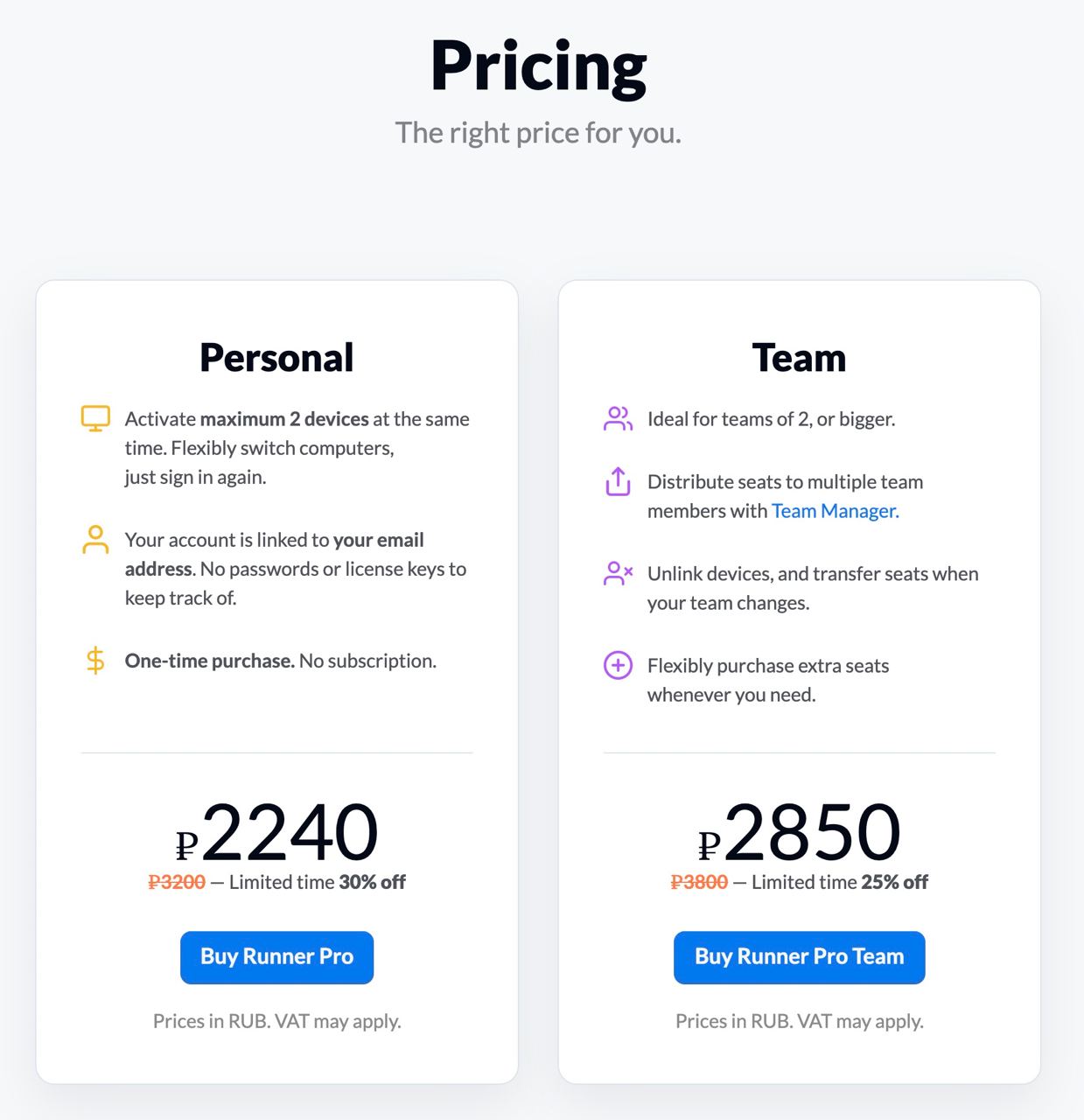The image size is (1084, 1120).
Task: Click the crossed-out ₽3200 original price
Action: point(177,882)
